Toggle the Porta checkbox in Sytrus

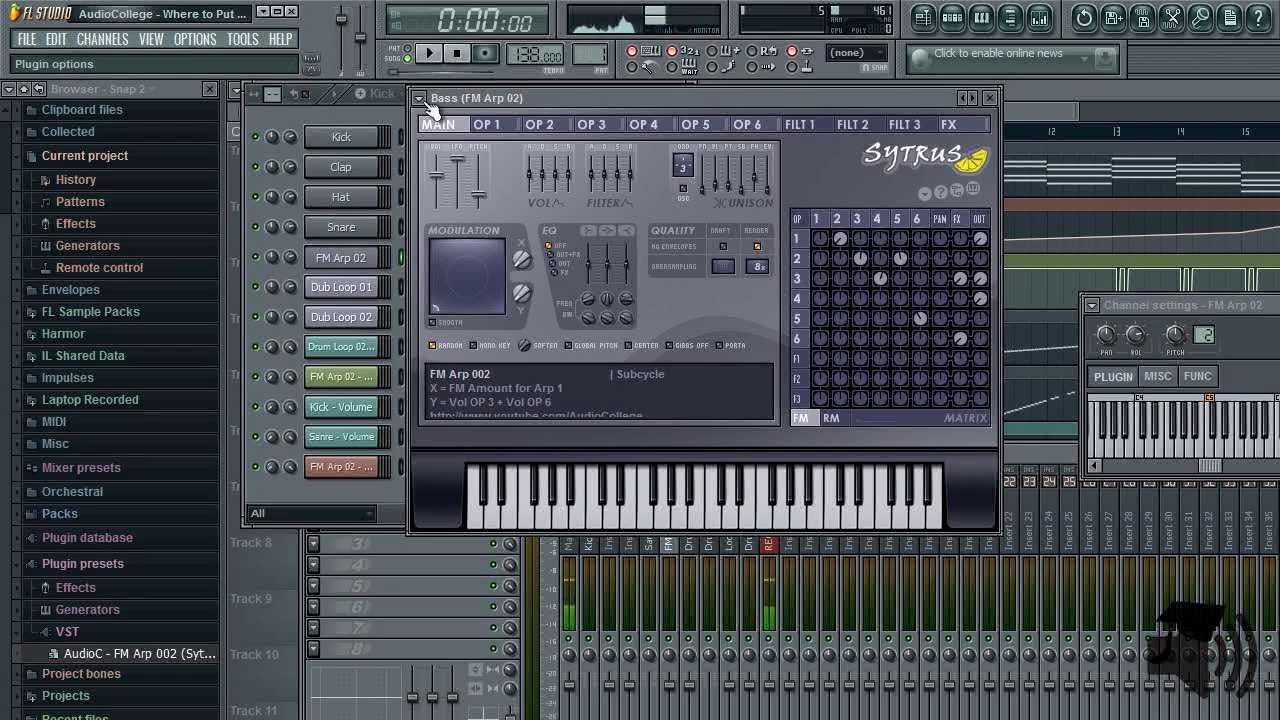pyautogui.click(x=718, y=345)
